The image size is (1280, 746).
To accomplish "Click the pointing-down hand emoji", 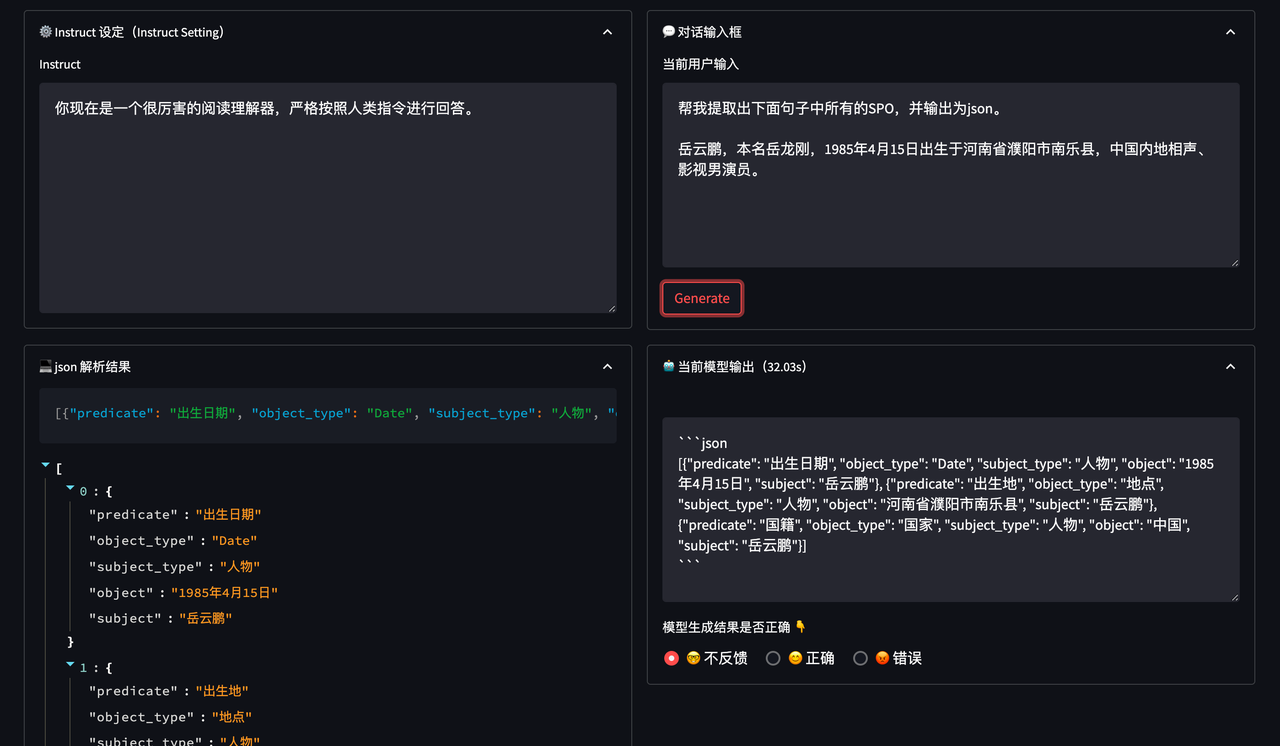I will [x=800, y=627].
